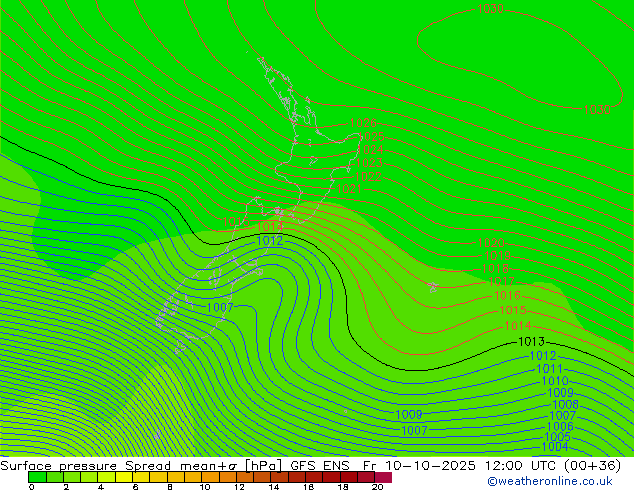Select the 1010 isobar label
This screenshot has height=490, width=634.
point(555,381)
